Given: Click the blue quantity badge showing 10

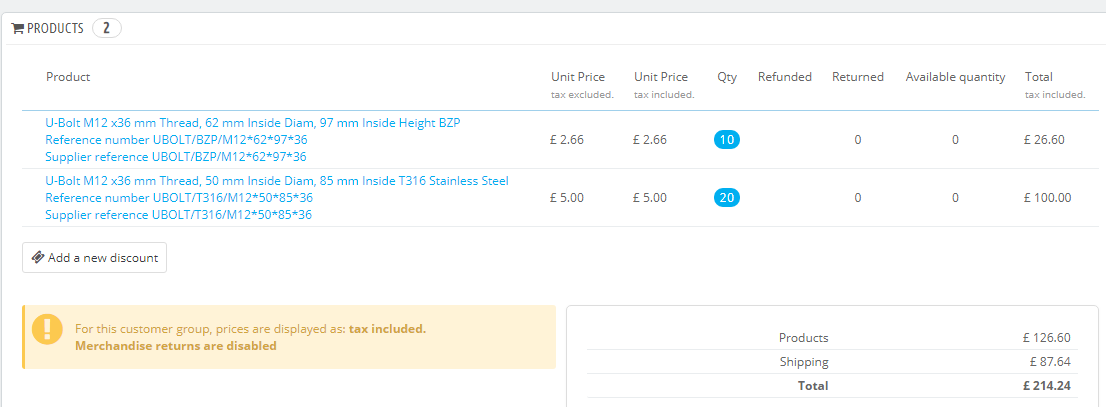Looking at the screenshot, I should (727, 140).
